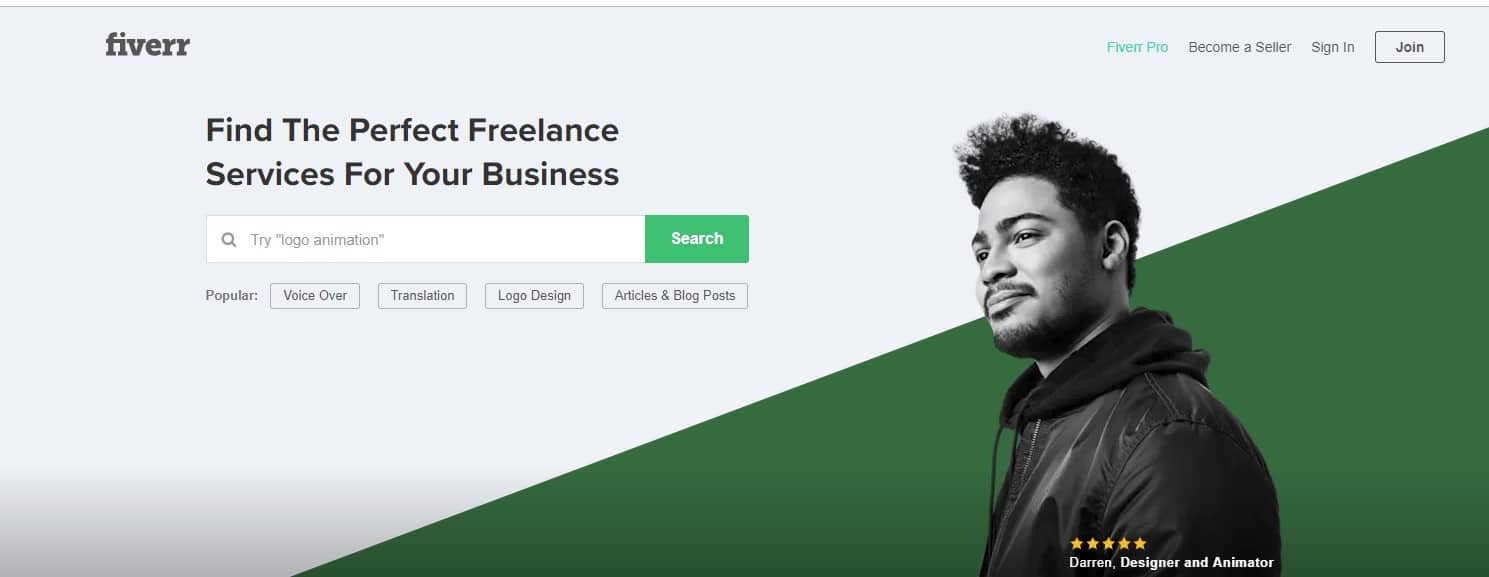1489x577 pixels.
Task: Hit the green Search button
Action: point(697,239)
